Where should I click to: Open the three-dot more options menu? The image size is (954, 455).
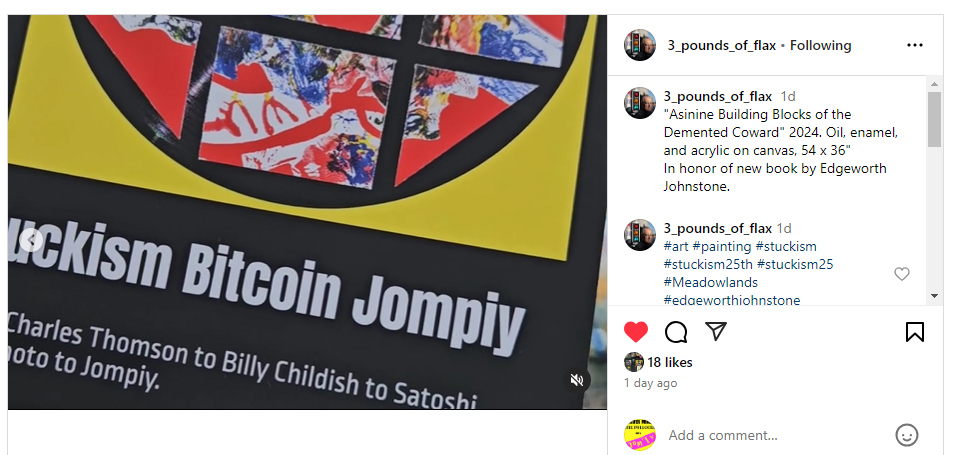(914, 45)
